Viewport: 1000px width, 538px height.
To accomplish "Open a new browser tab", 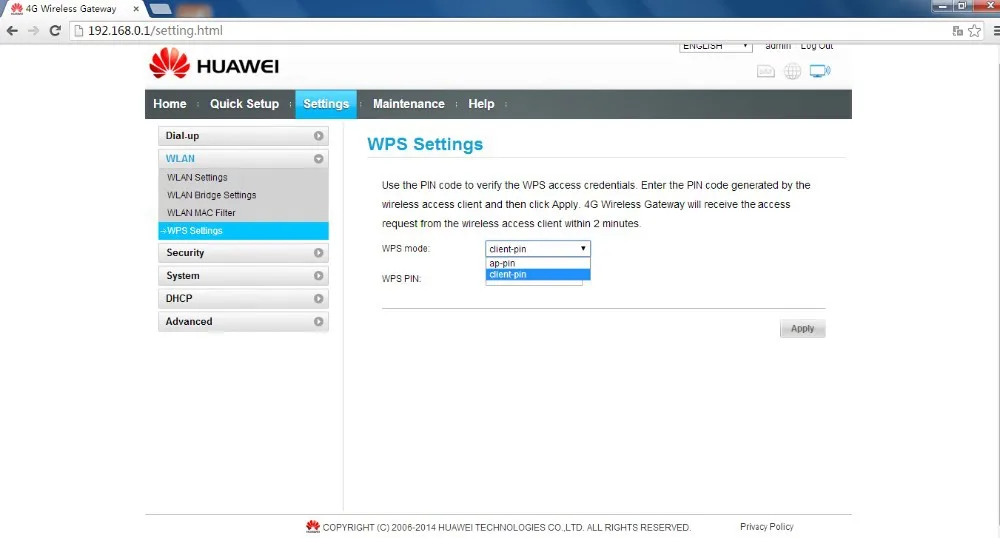I will click(x=161, y=9).
